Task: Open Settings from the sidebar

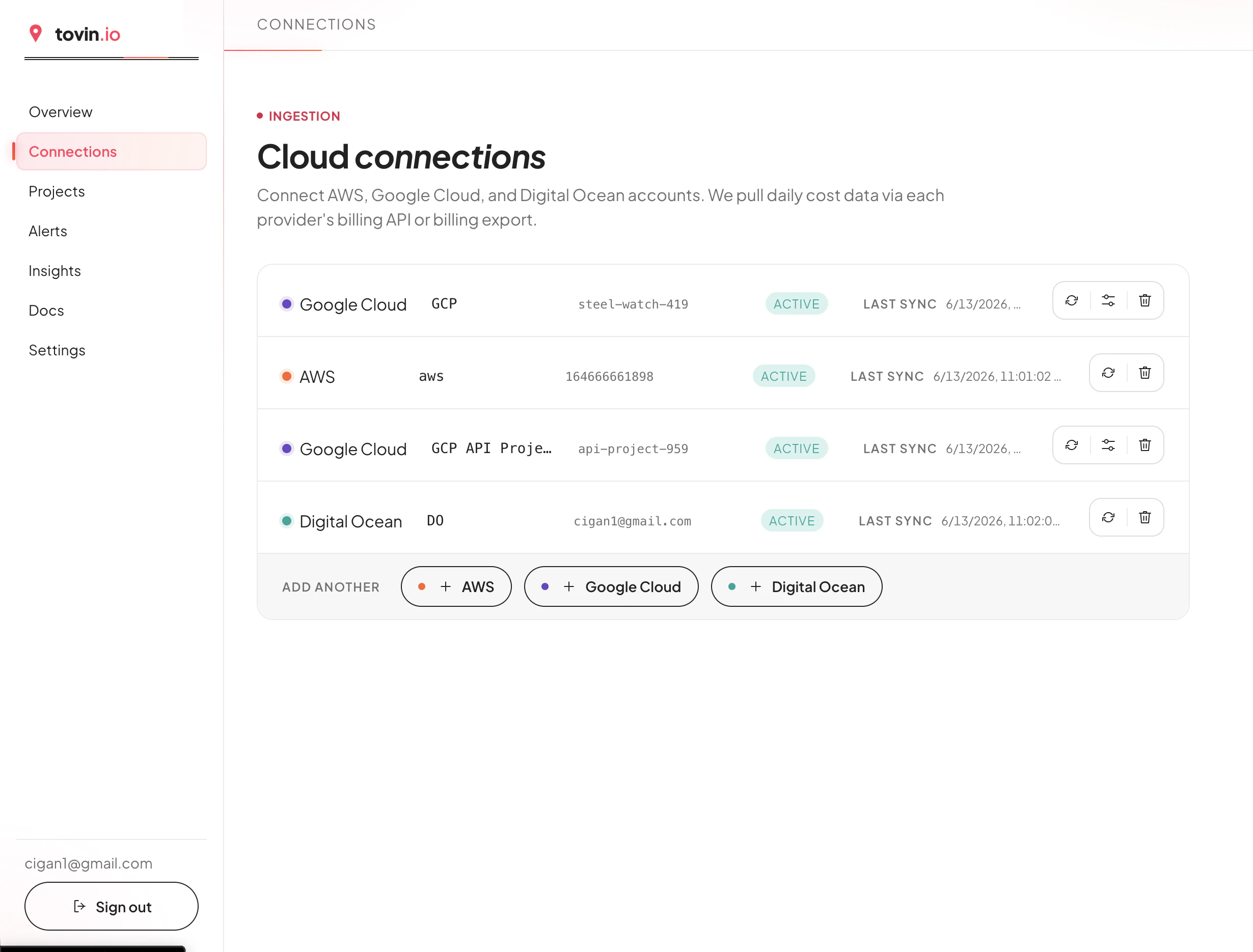Action: click(x=111, y=350)
